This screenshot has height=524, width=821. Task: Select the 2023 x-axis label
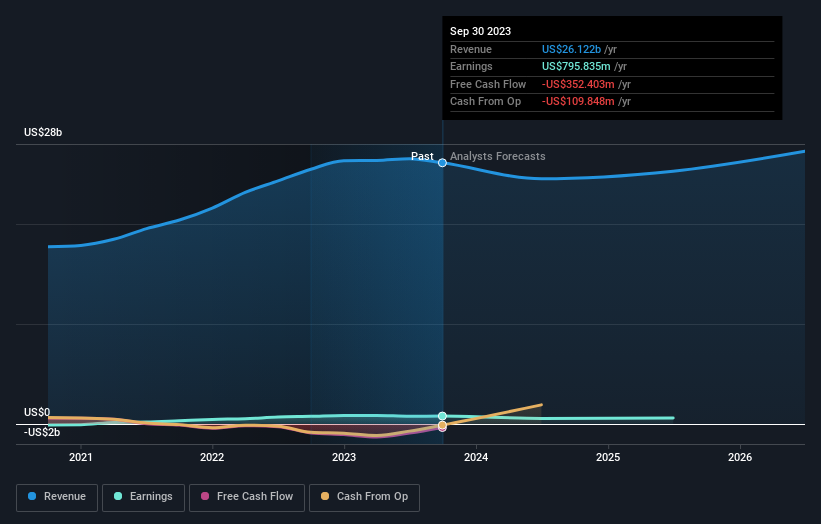[x=344, y=458]
